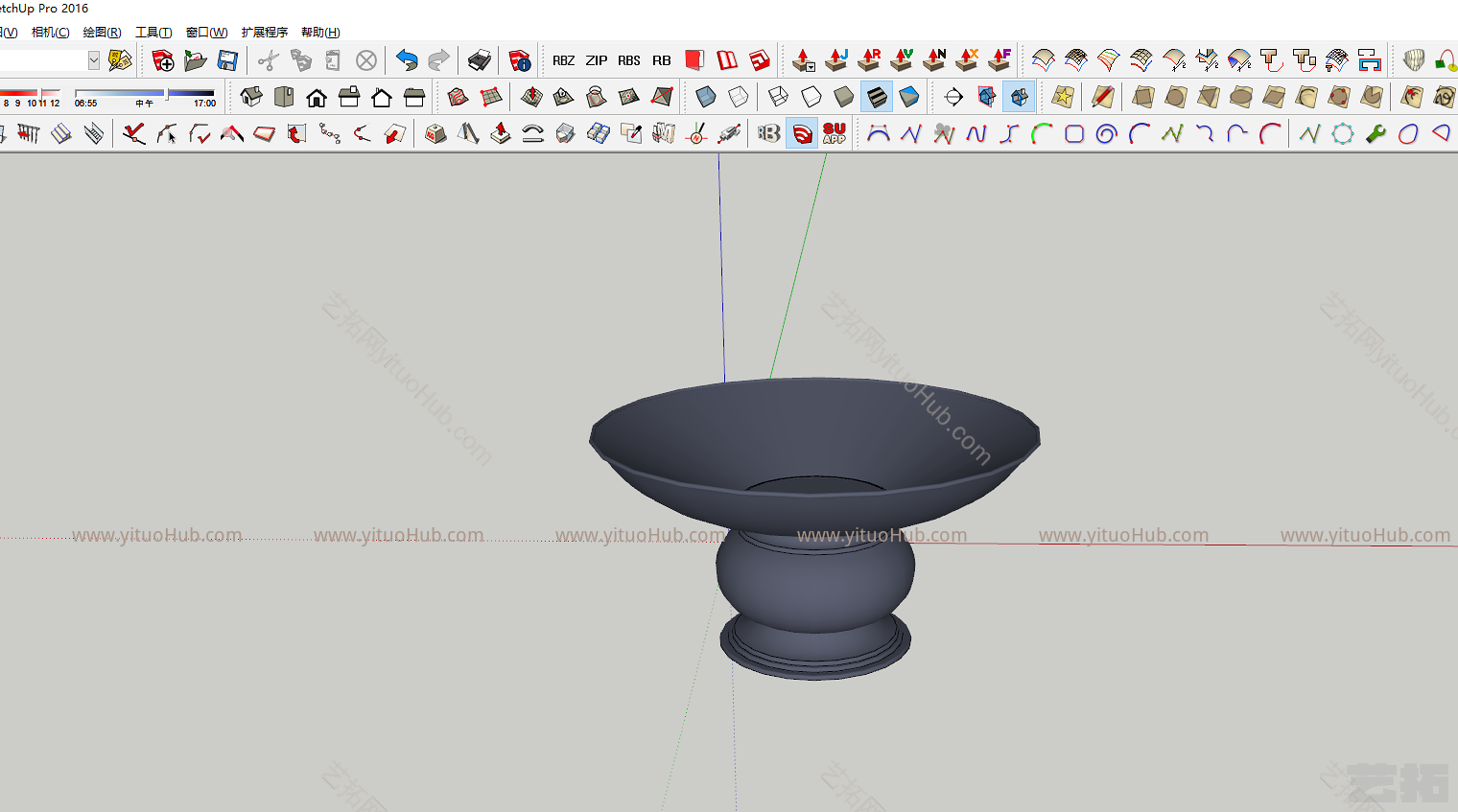The width and height of the screenshot is (1458, 812).
Task: Toggle X-ray face style
Action: (x=706, y=97)
